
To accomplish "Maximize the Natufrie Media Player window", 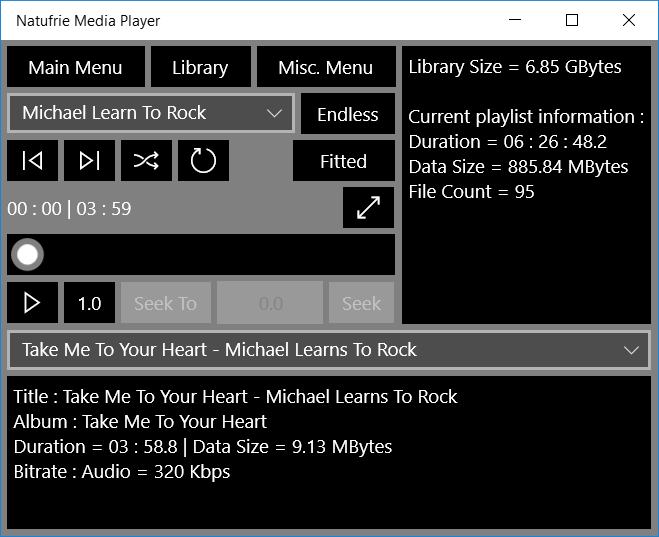I will tap(572, 20).
